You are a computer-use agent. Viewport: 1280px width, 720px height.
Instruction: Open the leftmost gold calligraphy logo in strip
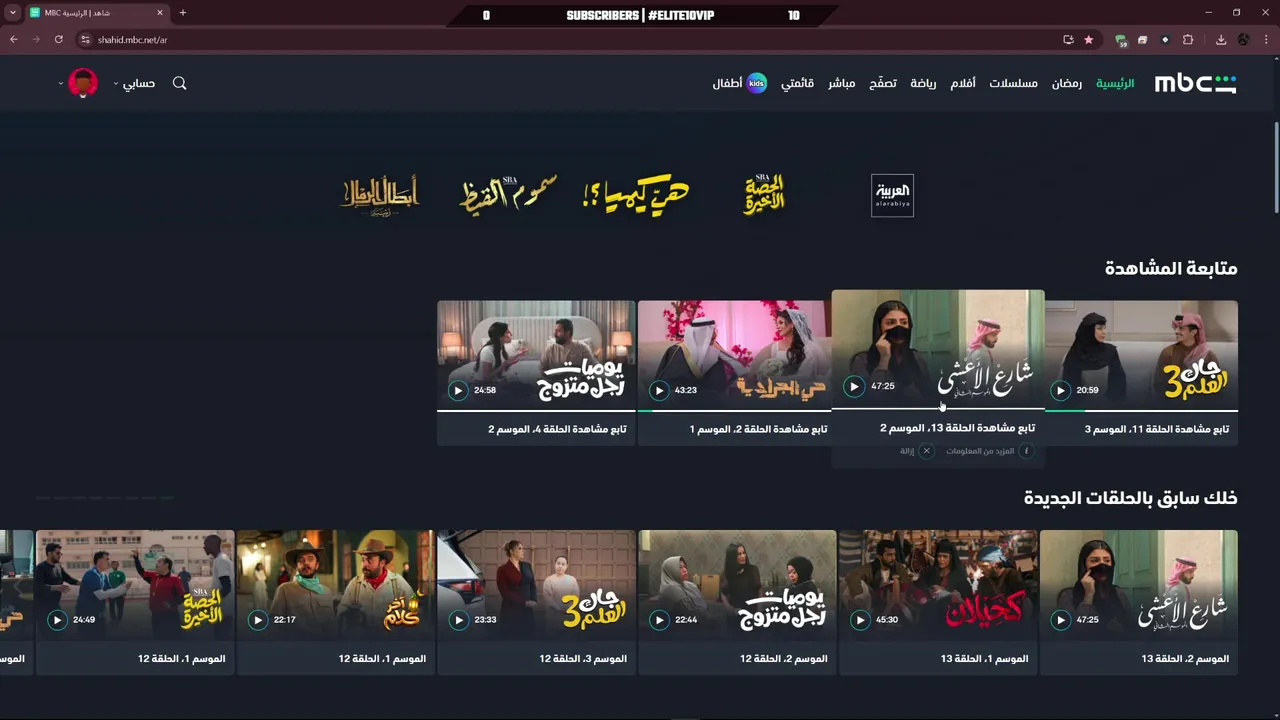(380, 194)
